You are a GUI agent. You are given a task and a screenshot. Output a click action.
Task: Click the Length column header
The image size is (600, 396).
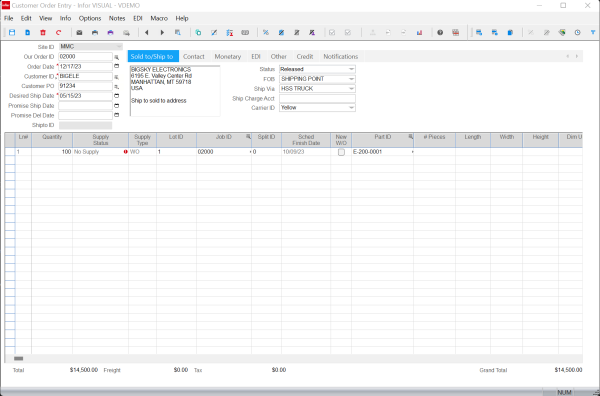pos(473,140)
